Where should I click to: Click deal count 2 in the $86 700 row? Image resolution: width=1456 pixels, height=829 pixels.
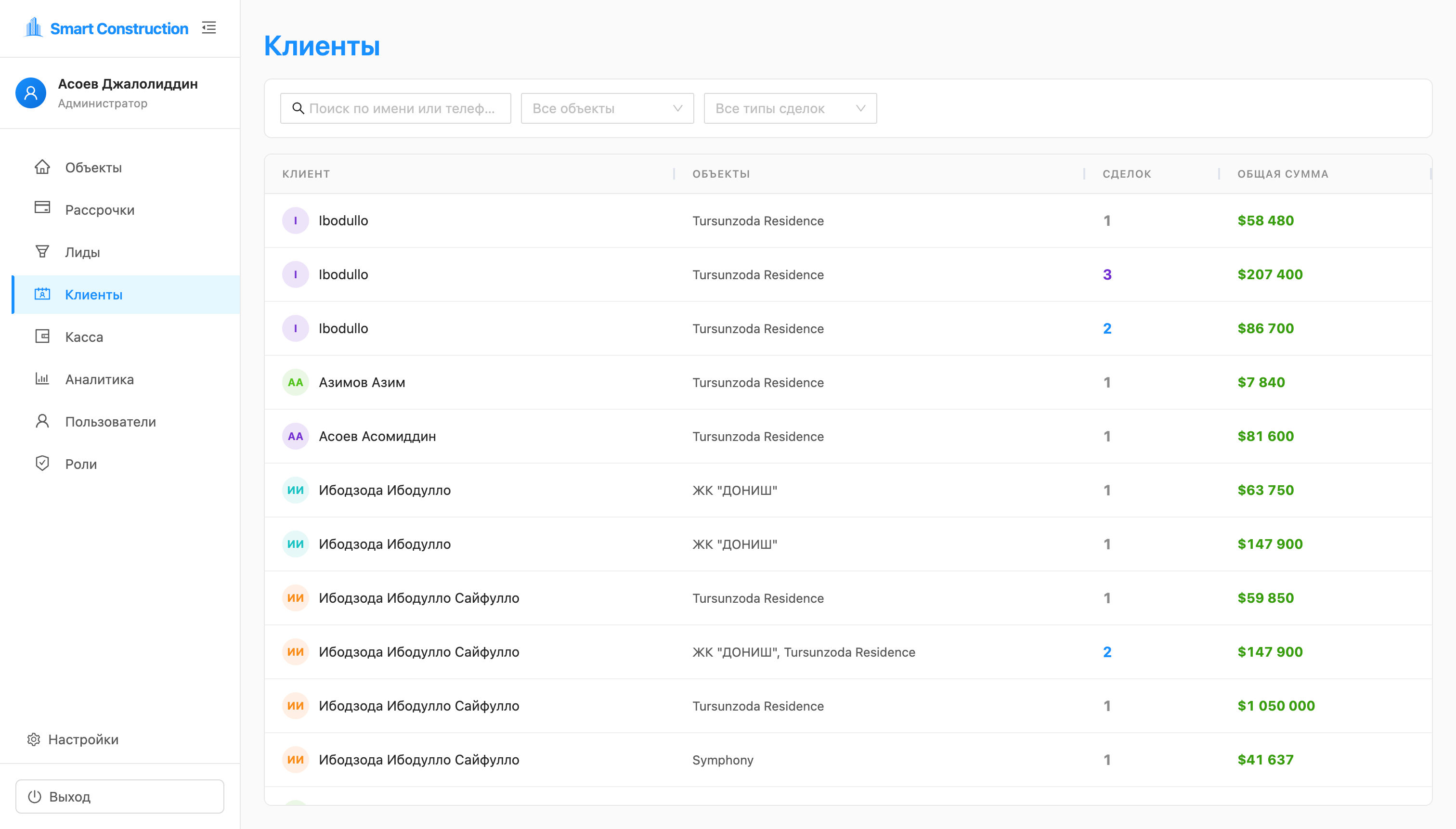pos(1107,328)
